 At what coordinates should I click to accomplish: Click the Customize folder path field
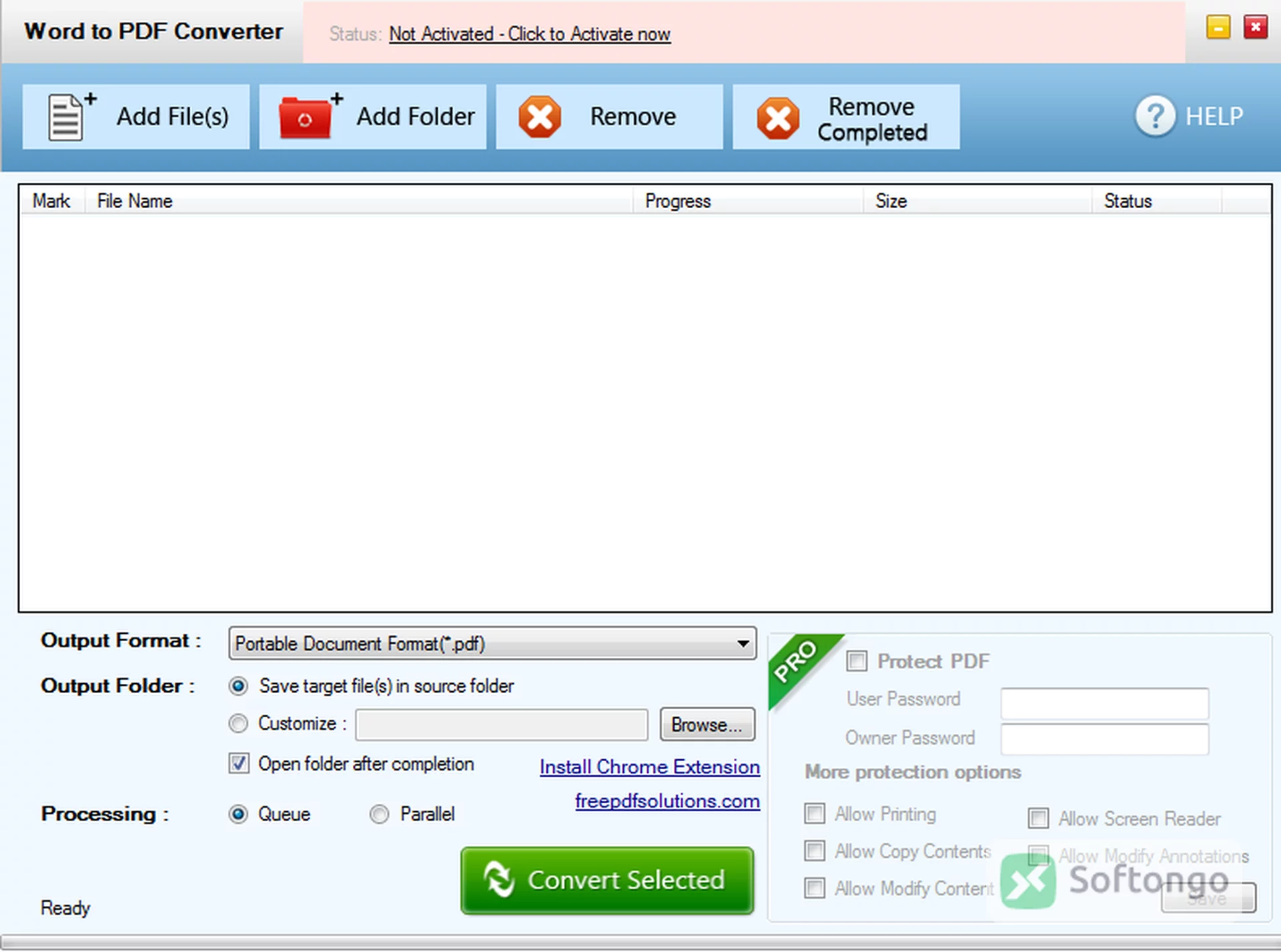point(502,725)
